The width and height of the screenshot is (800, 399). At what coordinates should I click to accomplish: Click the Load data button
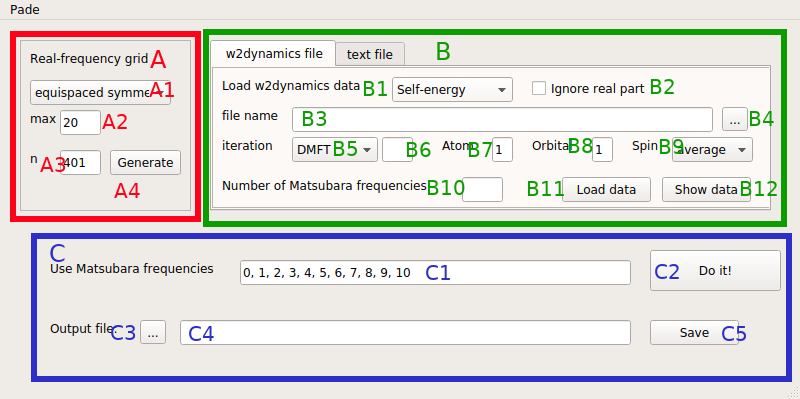click(x=606, y=190)
